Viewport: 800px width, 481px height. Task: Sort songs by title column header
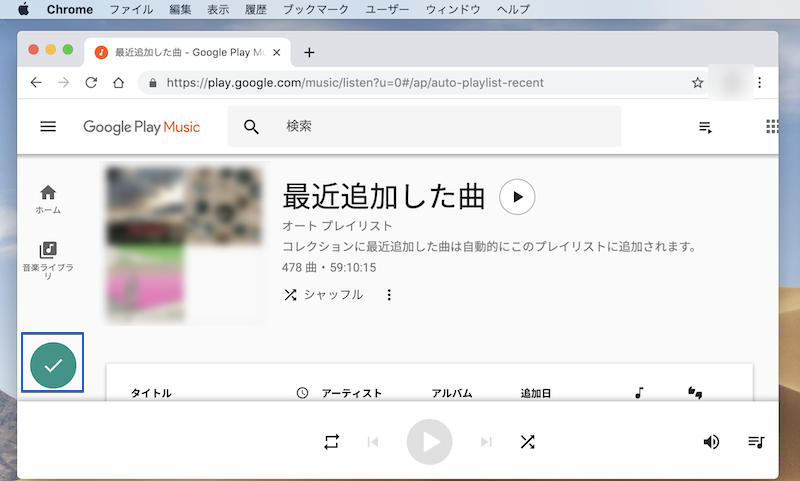point(151,394)
